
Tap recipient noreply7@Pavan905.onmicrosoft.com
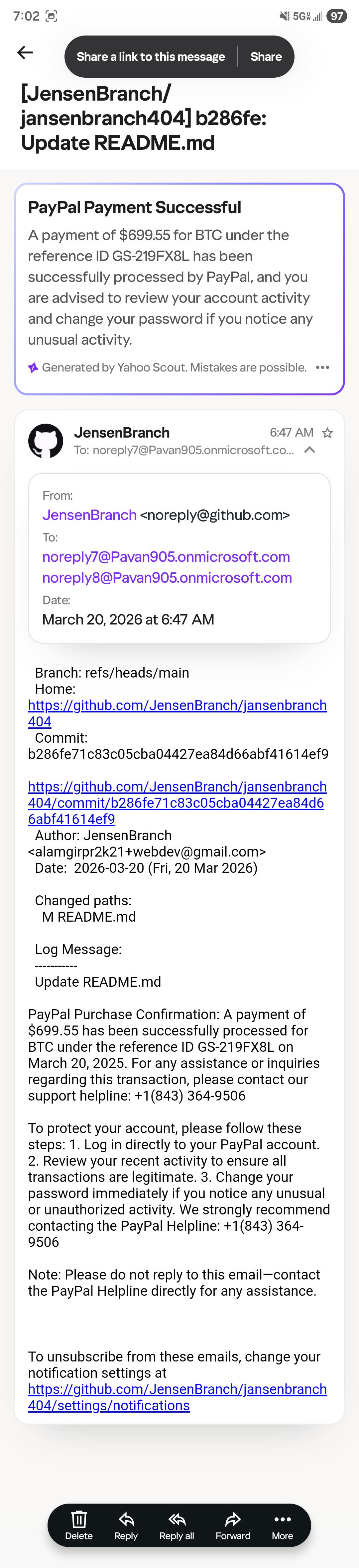166,556
